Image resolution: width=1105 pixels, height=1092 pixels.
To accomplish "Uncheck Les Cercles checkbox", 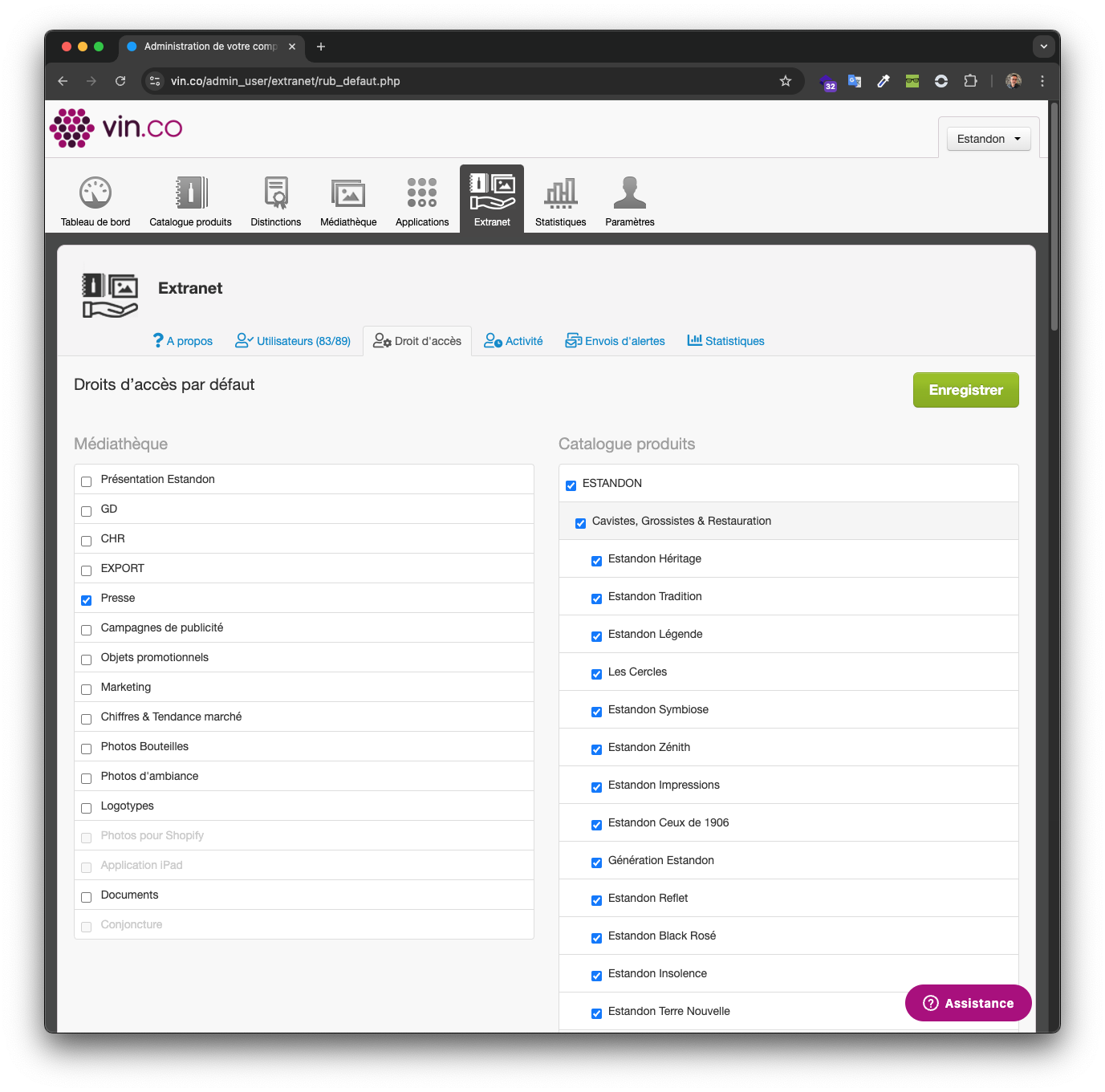I will click(x=597, y=674).
